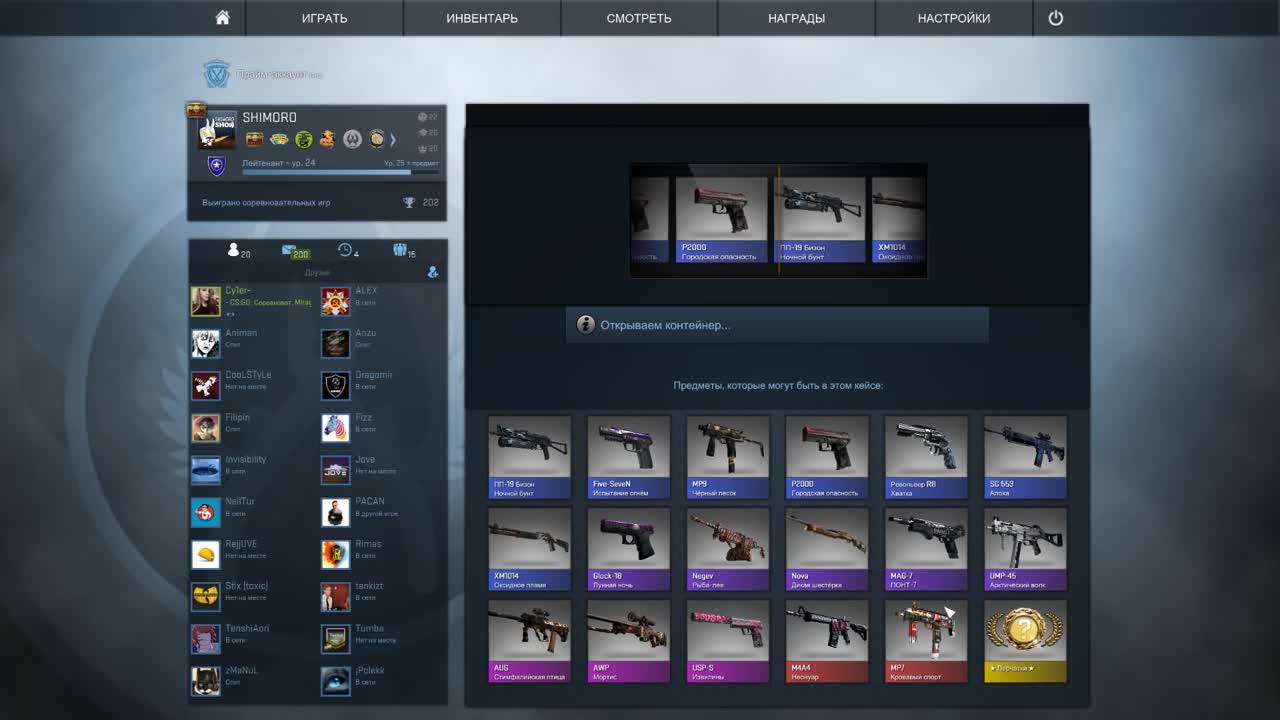Select friend Dragomir avatar
This screenshot has width=1280, height=720.
[x=335, y=385]
